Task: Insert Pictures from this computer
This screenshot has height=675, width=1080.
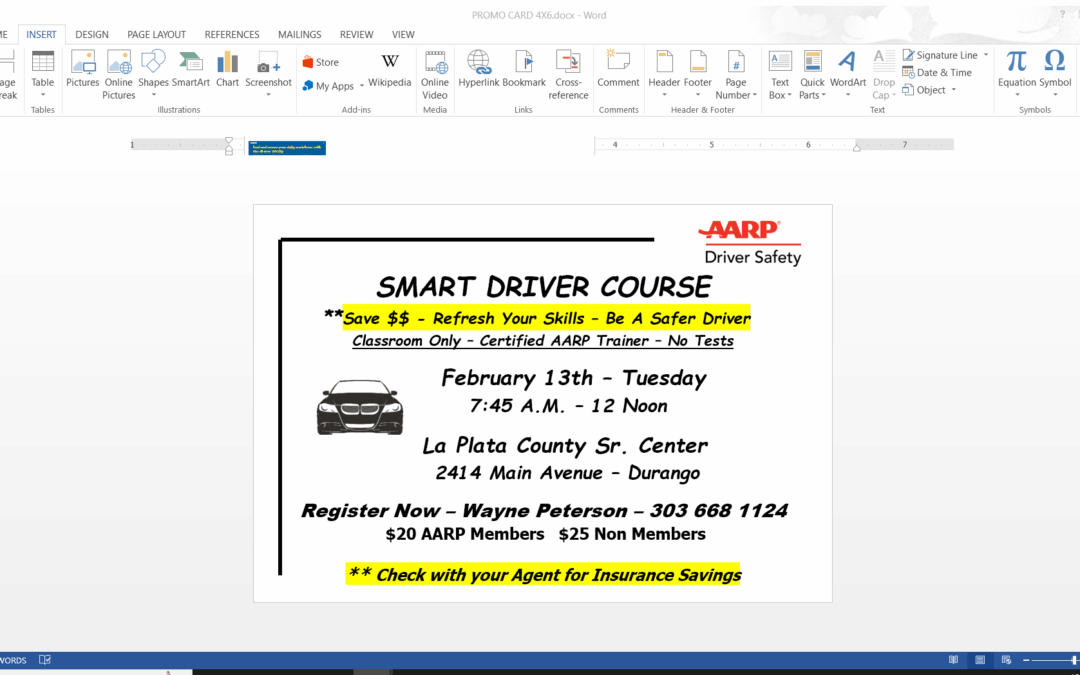Action: (x=83, y=70)
